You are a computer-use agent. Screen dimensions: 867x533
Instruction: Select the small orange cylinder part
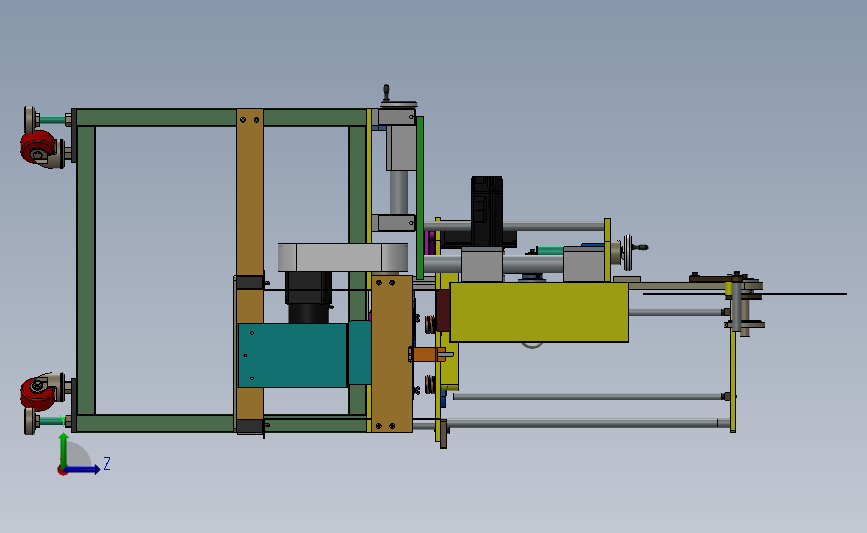pyautogui.click(x=429, y=354)
